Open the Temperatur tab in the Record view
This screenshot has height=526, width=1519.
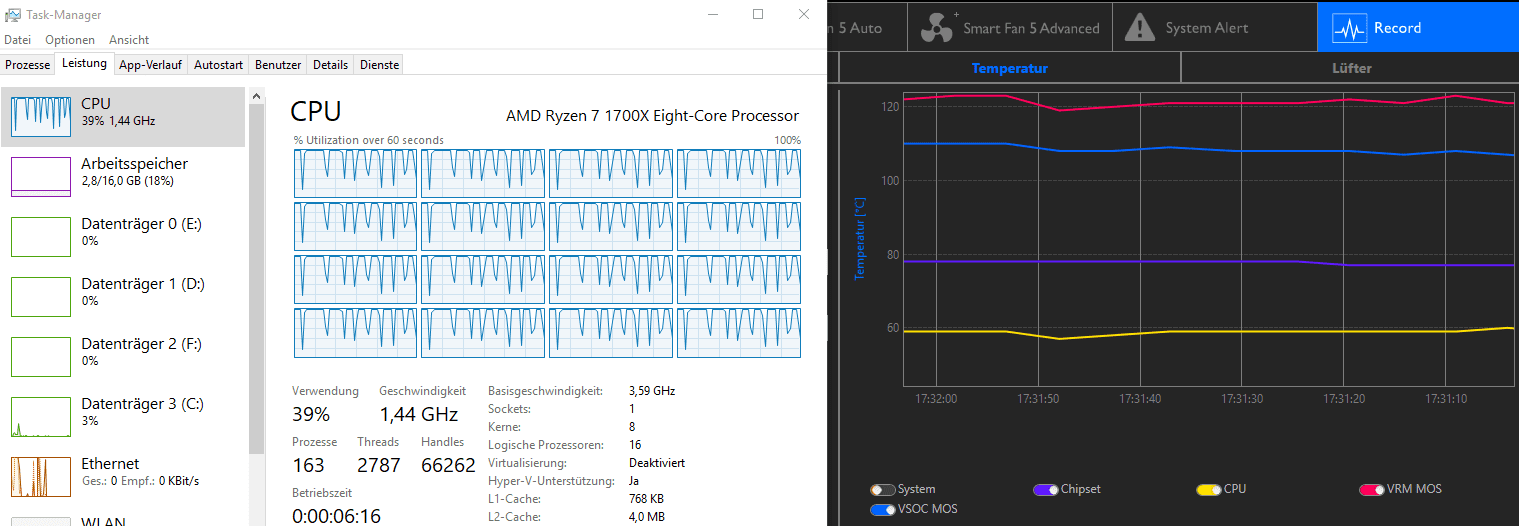tap(1010, 68)
